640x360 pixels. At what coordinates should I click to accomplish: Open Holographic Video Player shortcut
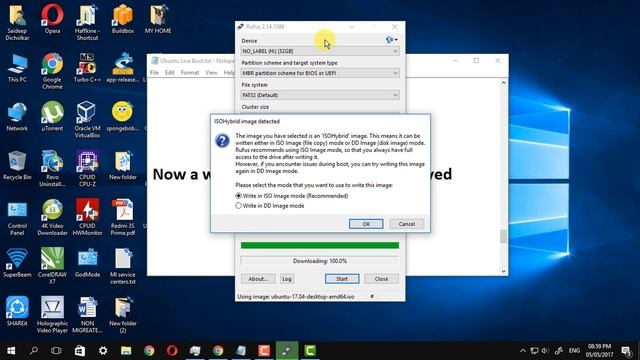tap(52, 314)
